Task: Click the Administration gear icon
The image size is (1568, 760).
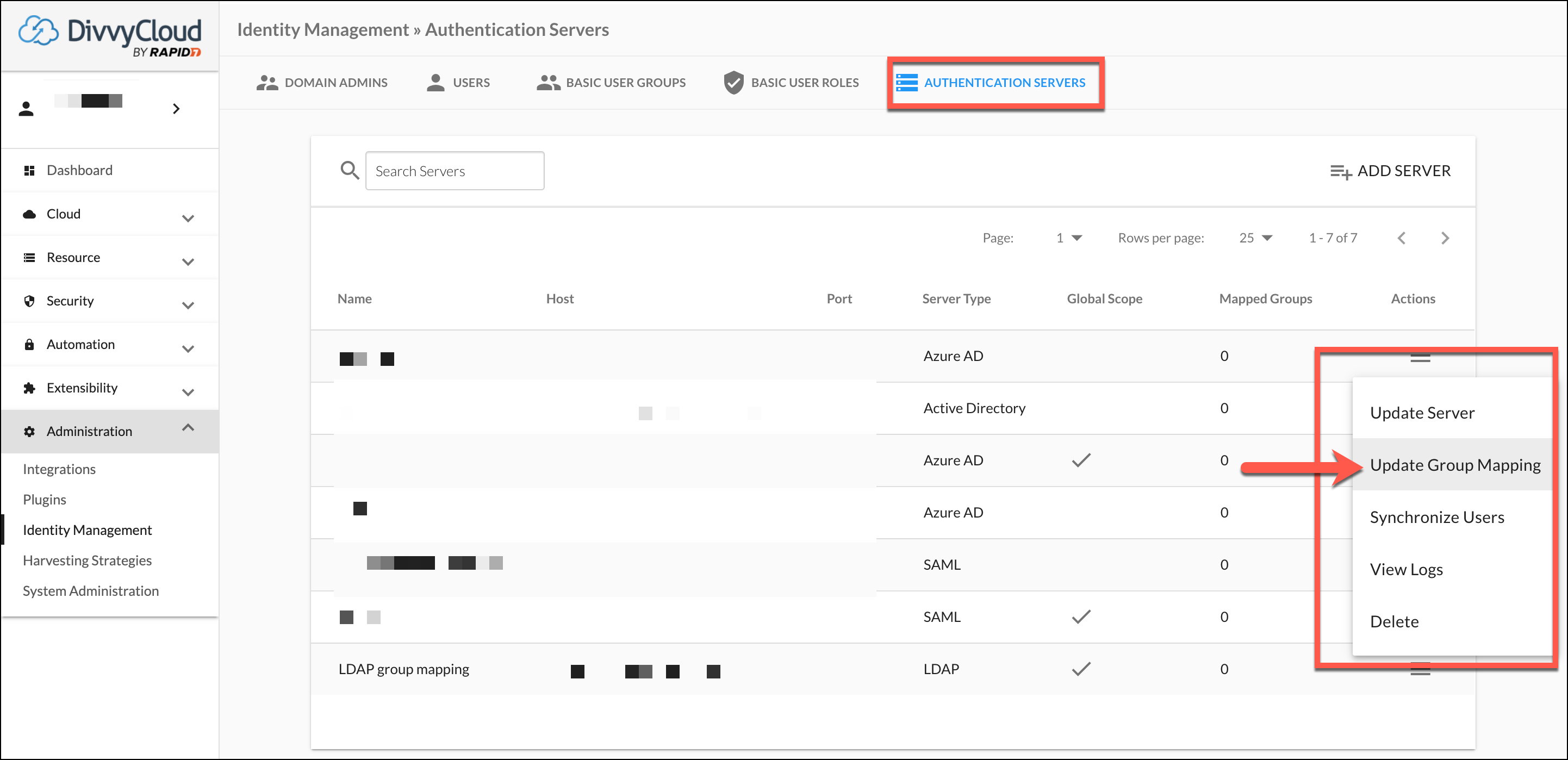Action: coord(29,432)
